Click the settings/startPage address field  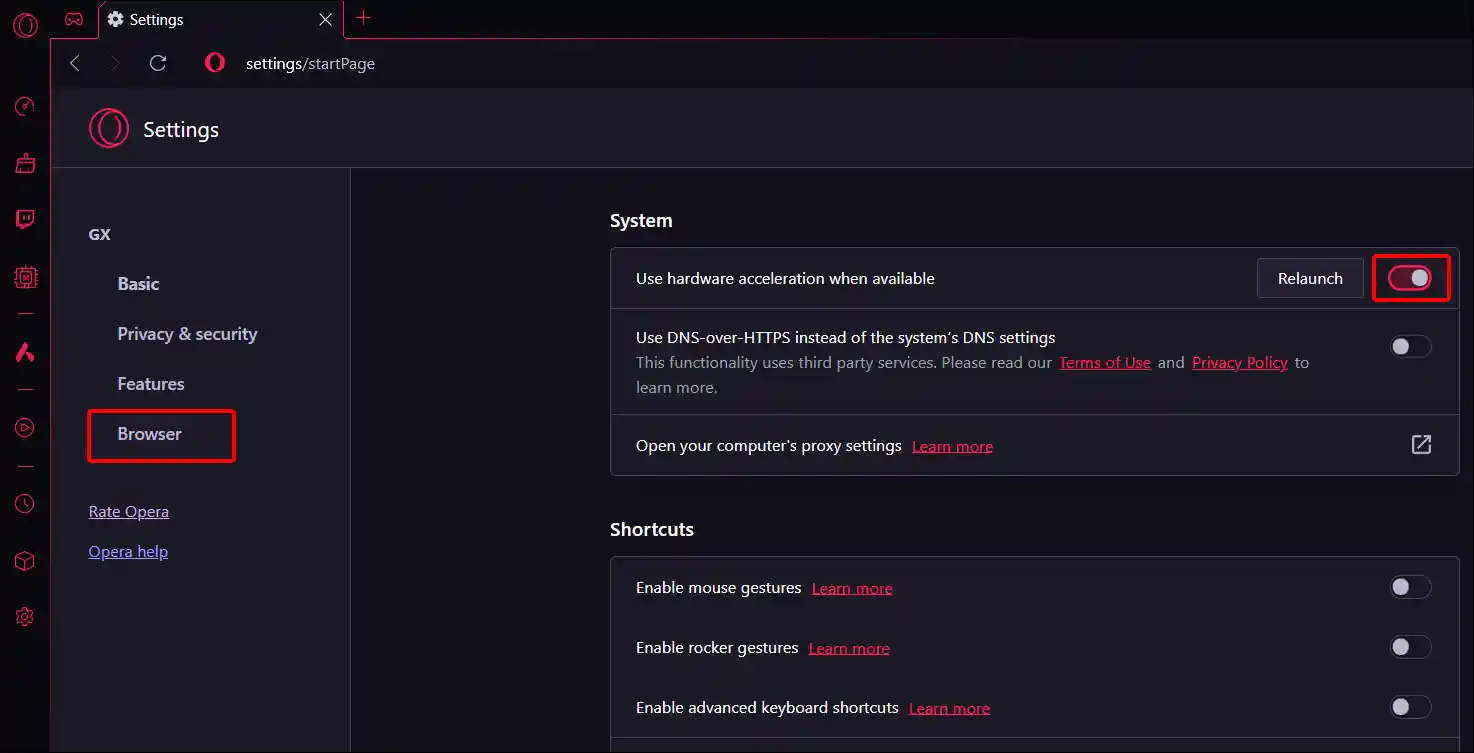(x=310, y=63)
